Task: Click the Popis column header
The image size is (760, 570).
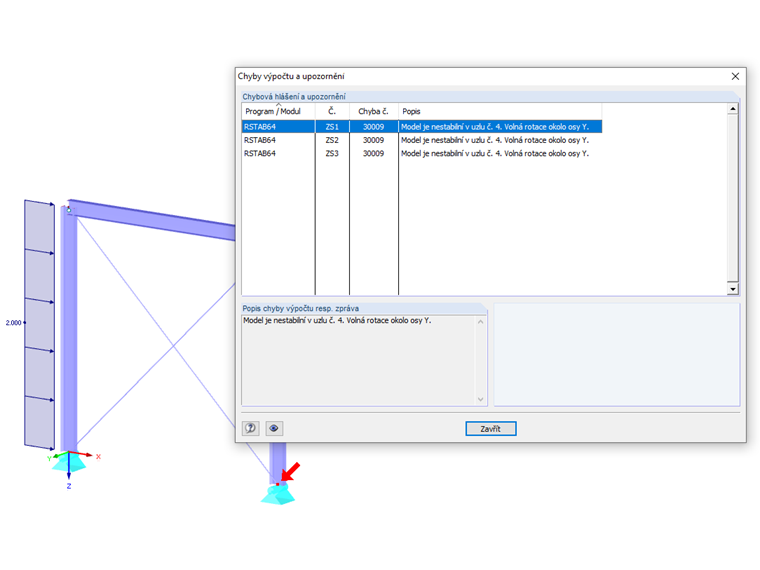Action: pos(500,111)
